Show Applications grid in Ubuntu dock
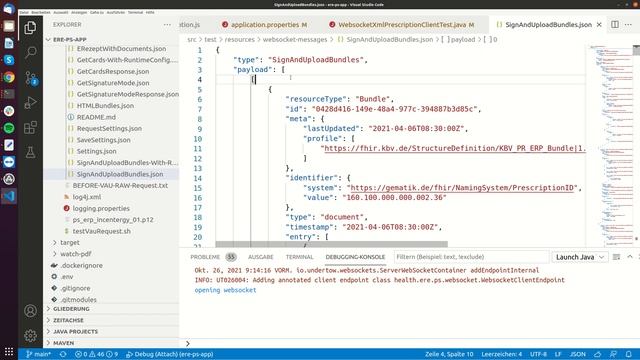640x360 pixels. click(9, 351)
